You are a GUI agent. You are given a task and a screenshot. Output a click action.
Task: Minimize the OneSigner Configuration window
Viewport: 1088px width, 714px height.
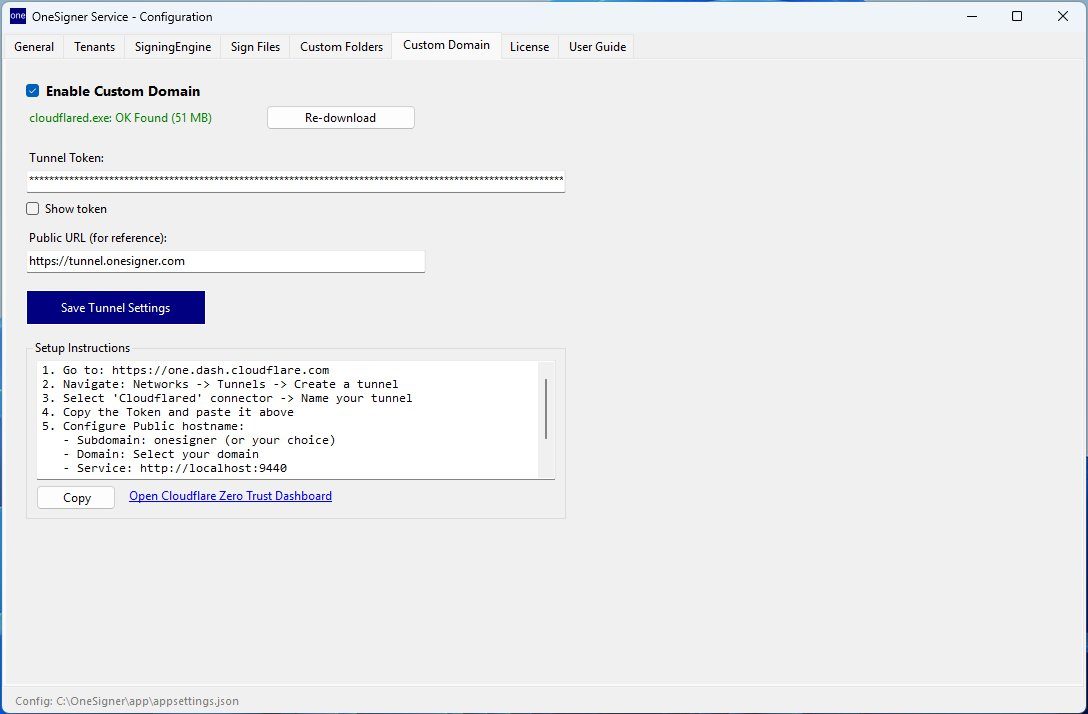click(x=971, y=16)
